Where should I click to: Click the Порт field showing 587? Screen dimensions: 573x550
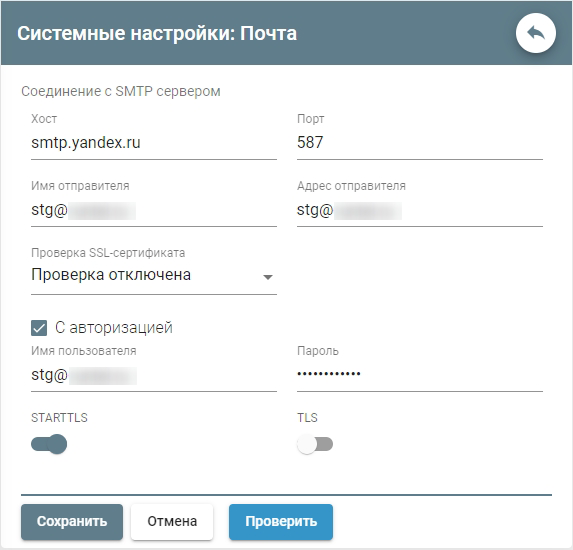[x=420, y=143]
